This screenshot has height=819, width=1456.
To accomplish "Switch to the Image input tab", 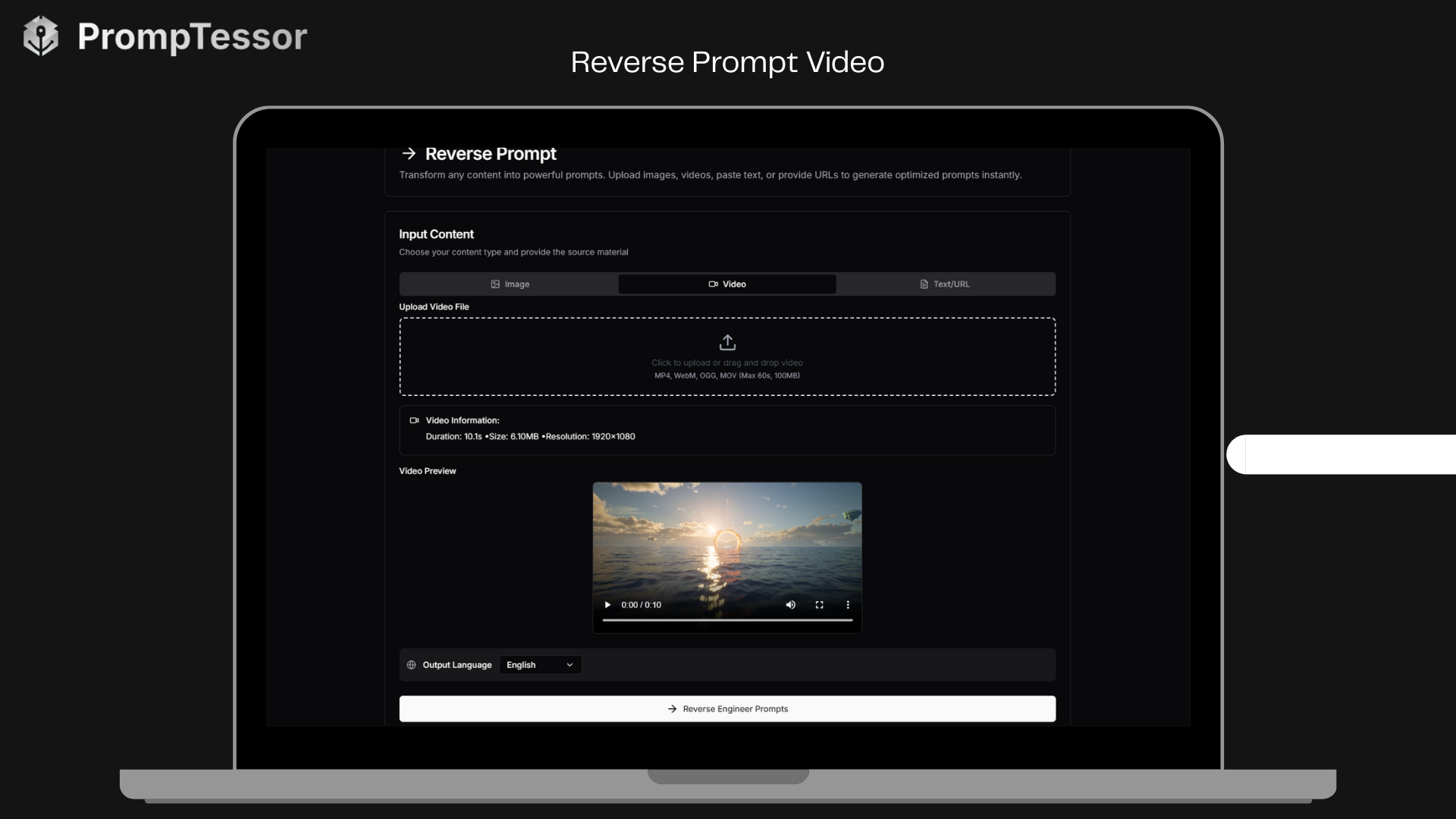I will pos(510,284).
